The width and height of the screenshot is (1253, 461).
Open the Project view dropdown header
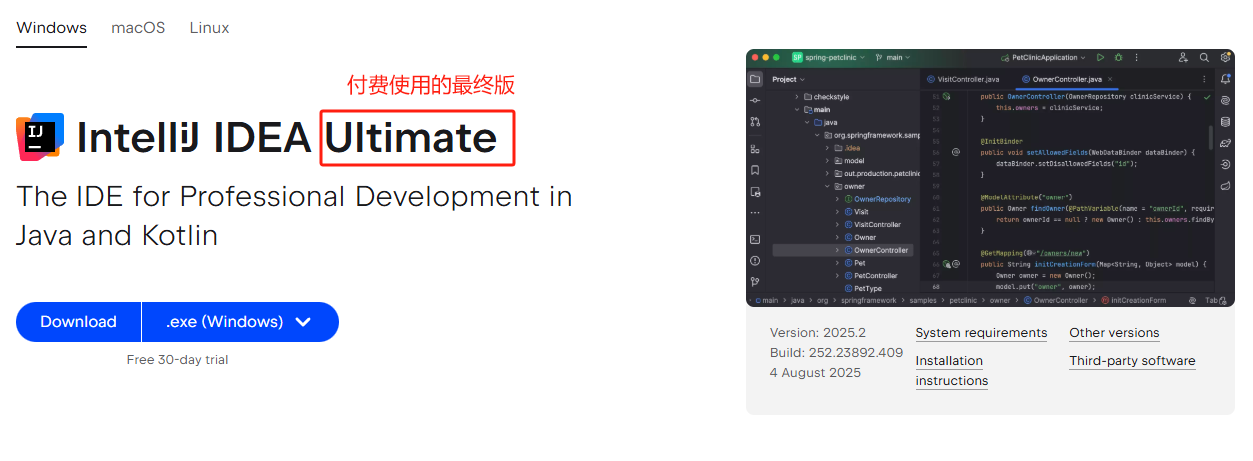coord(789,79)
